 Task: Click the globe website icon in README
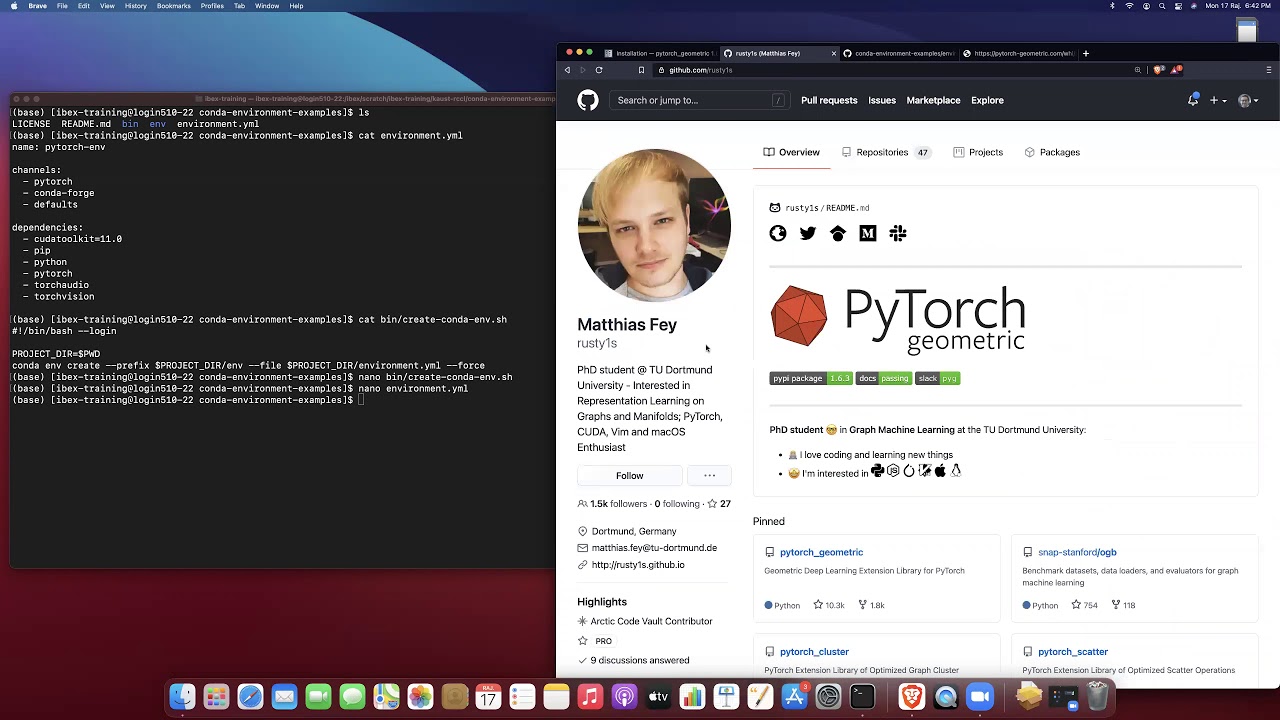click(x=778, y=233)
